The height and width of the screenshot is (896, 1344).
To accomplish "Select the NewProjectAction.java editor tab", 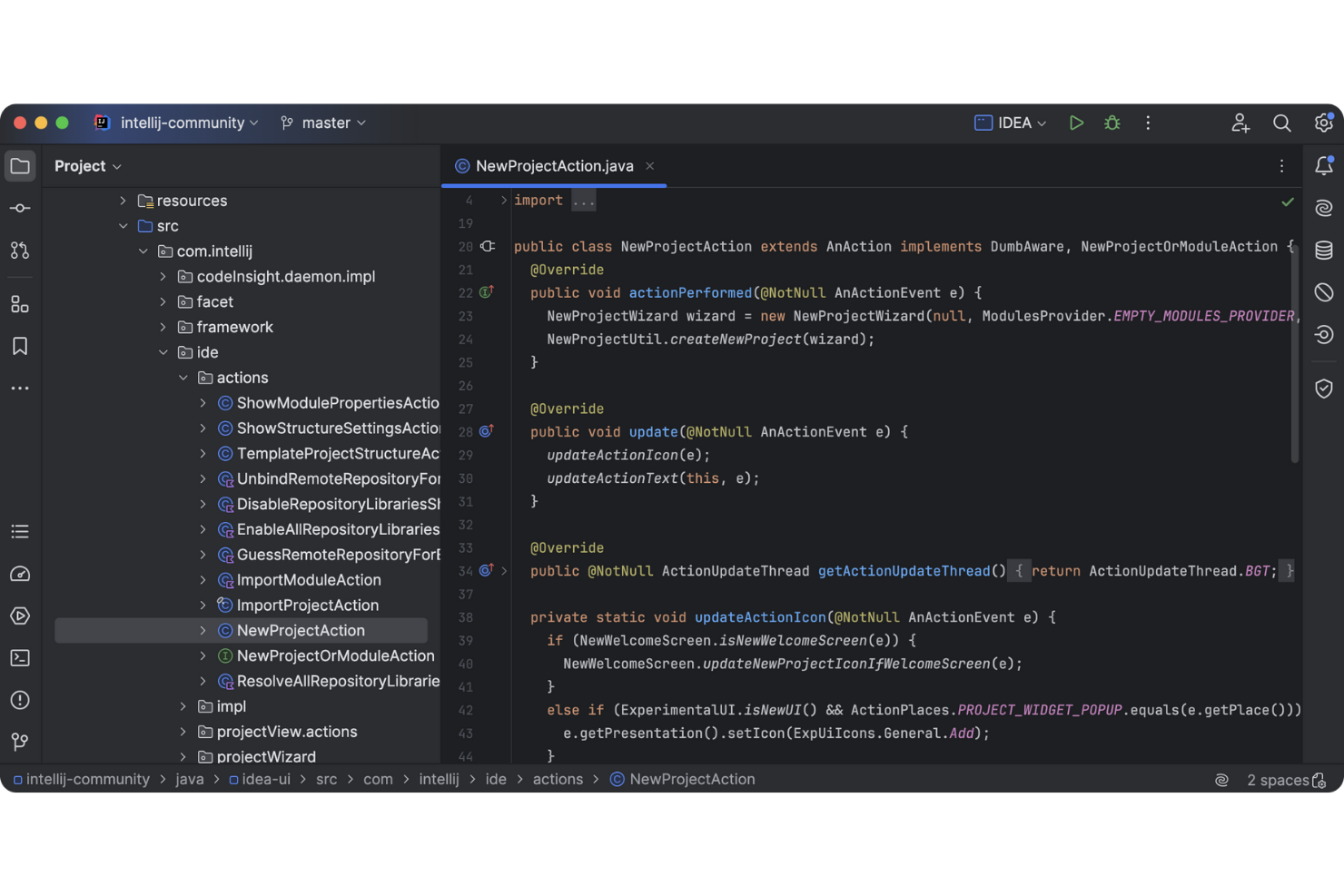I will pyautogui.click(x=554, y=166).
